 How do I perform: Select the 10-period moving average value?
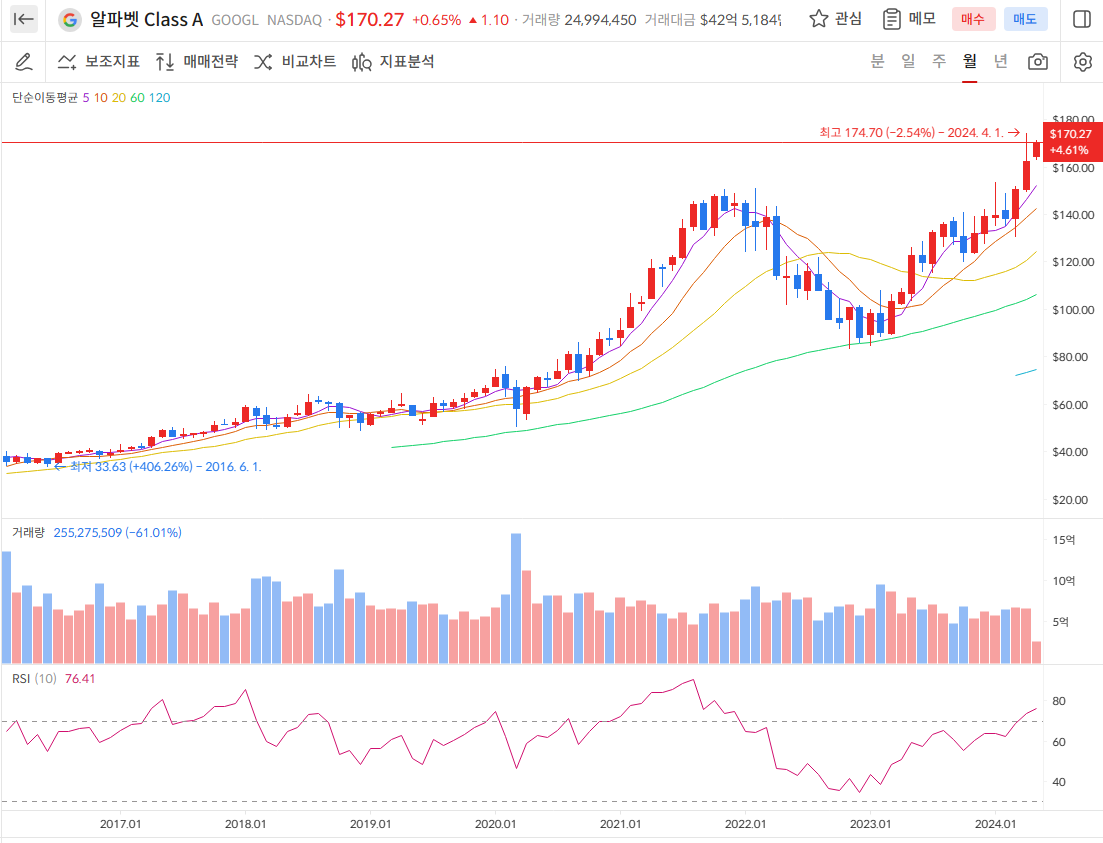(101, 98)
